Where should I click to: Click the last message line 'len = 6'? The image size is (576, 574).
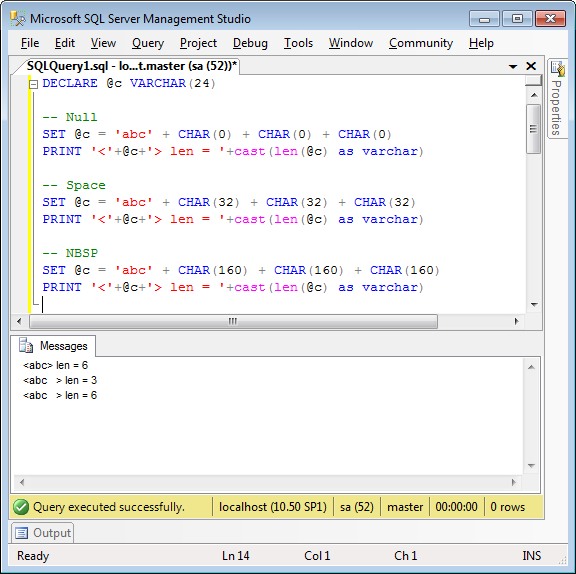60,395
